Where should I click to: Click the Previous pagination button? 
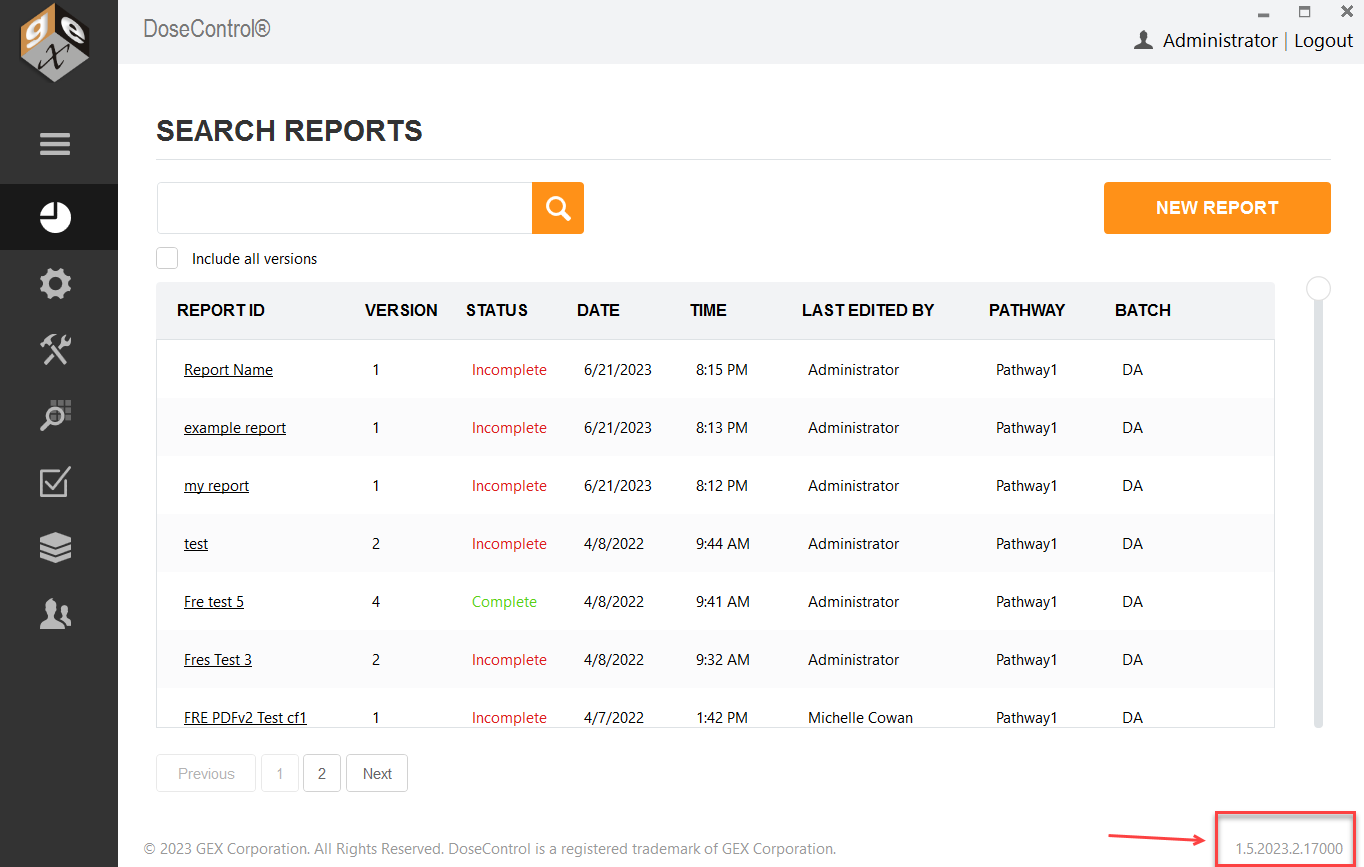(206, 773)
